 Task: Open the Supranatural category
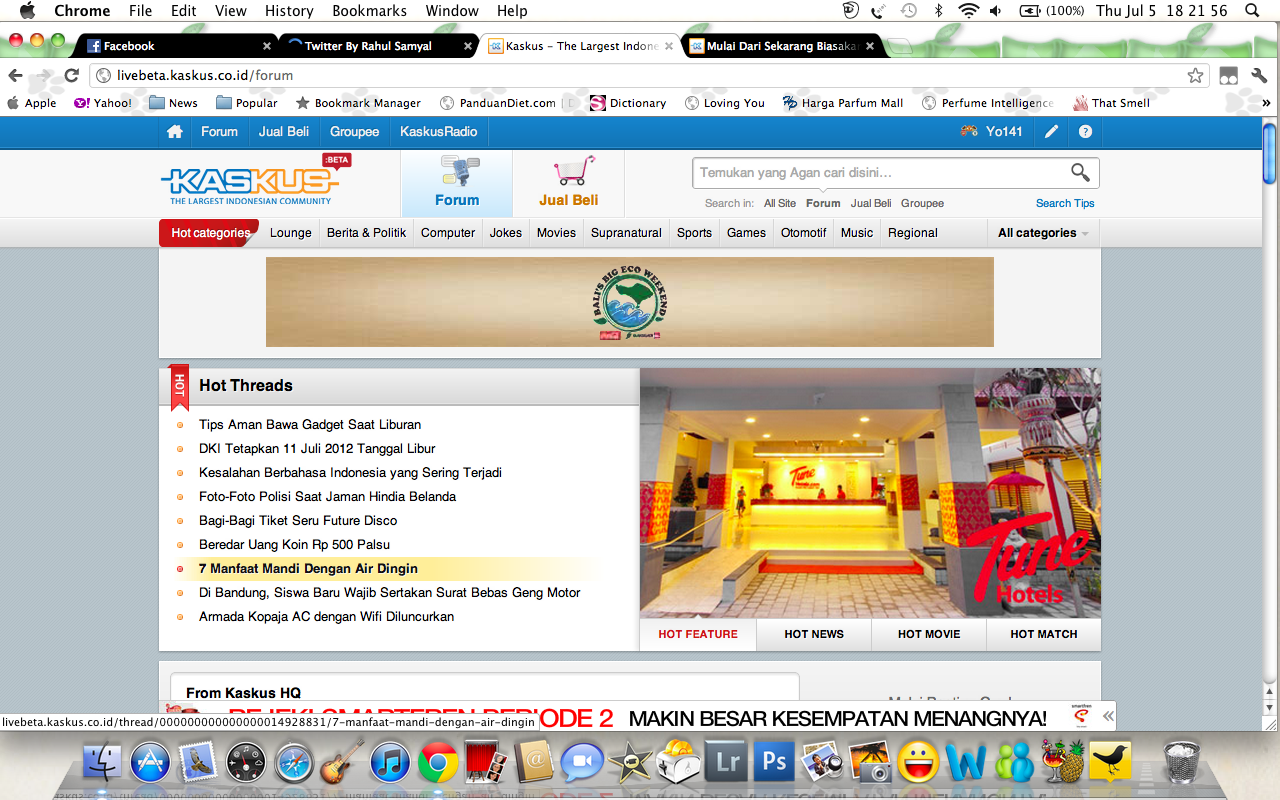626,233
